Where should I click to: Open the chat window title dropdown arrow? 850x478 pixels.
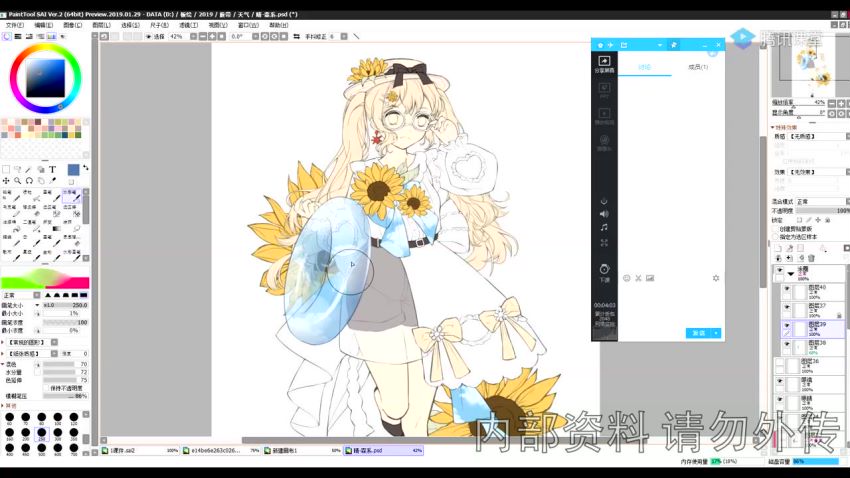660,45
